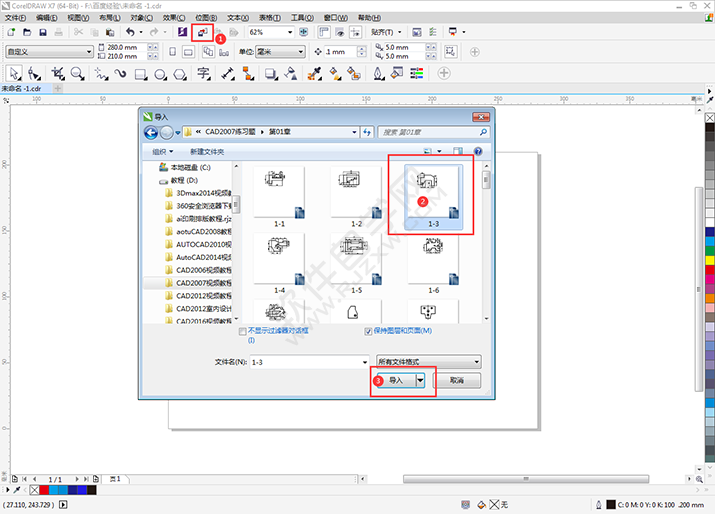Uncheck the 保持图层和页面 checkbox
The image size is (715, 514).
pyautogui.click(x=367, y=330)
